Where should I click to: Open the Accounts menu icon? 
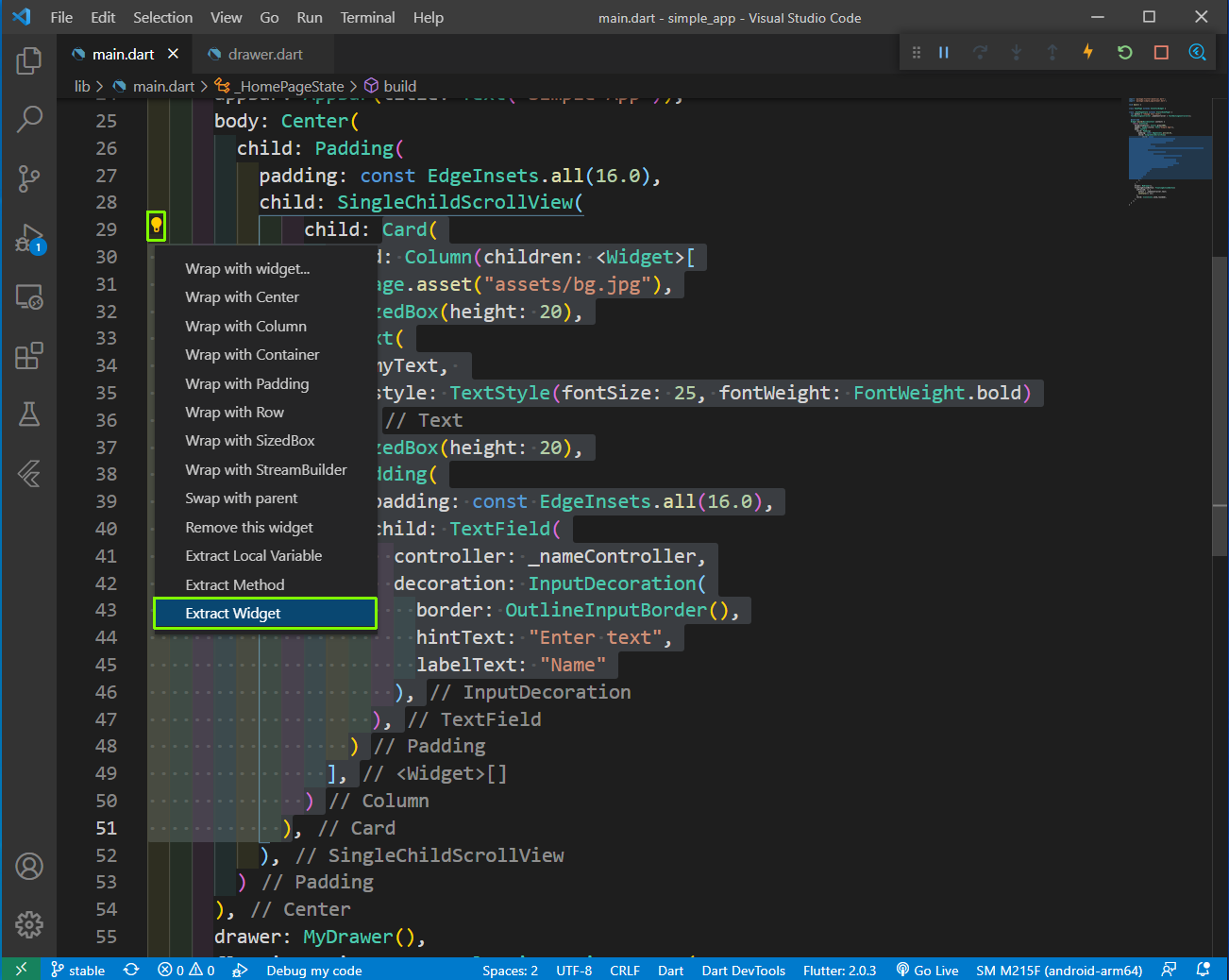point(29,866)
